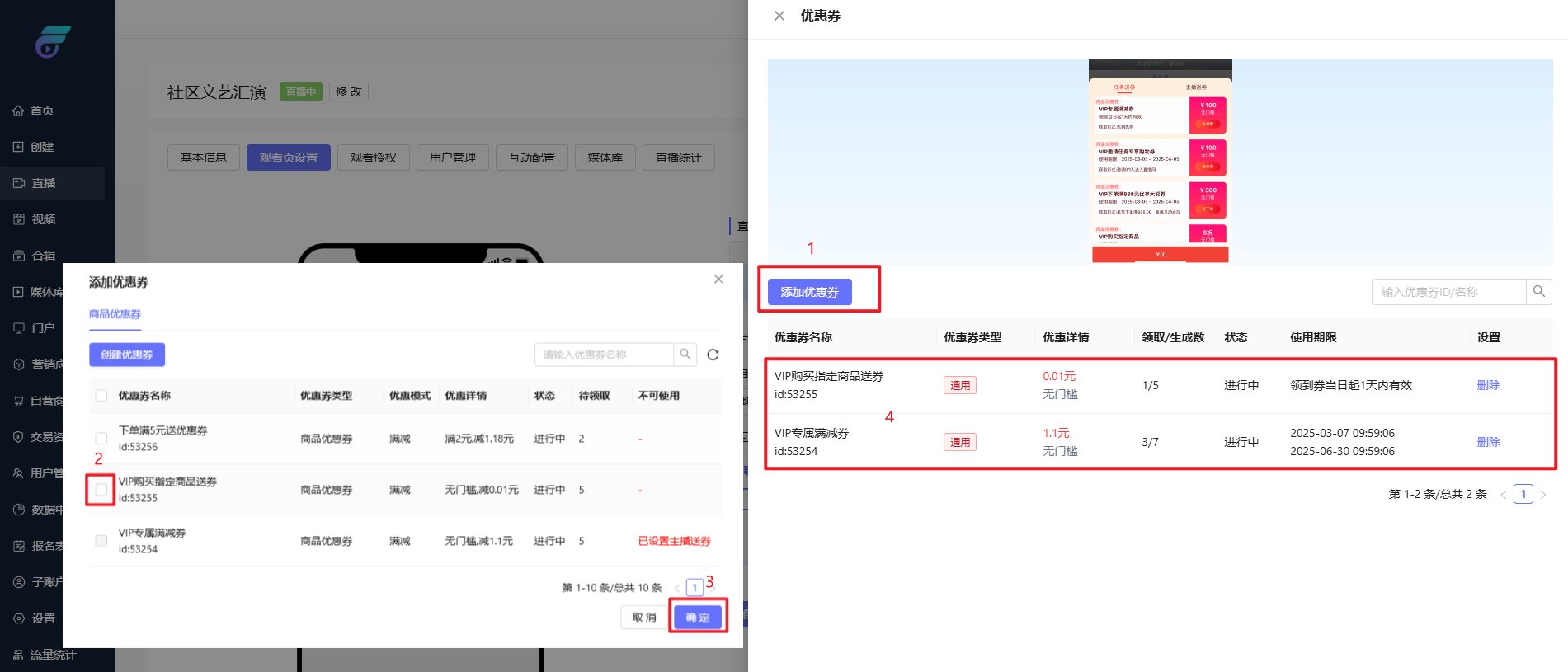The image size is (1568, 672).
Task: Click page 1 in coupon panel pagination
Action: [x=1523, y=494]
